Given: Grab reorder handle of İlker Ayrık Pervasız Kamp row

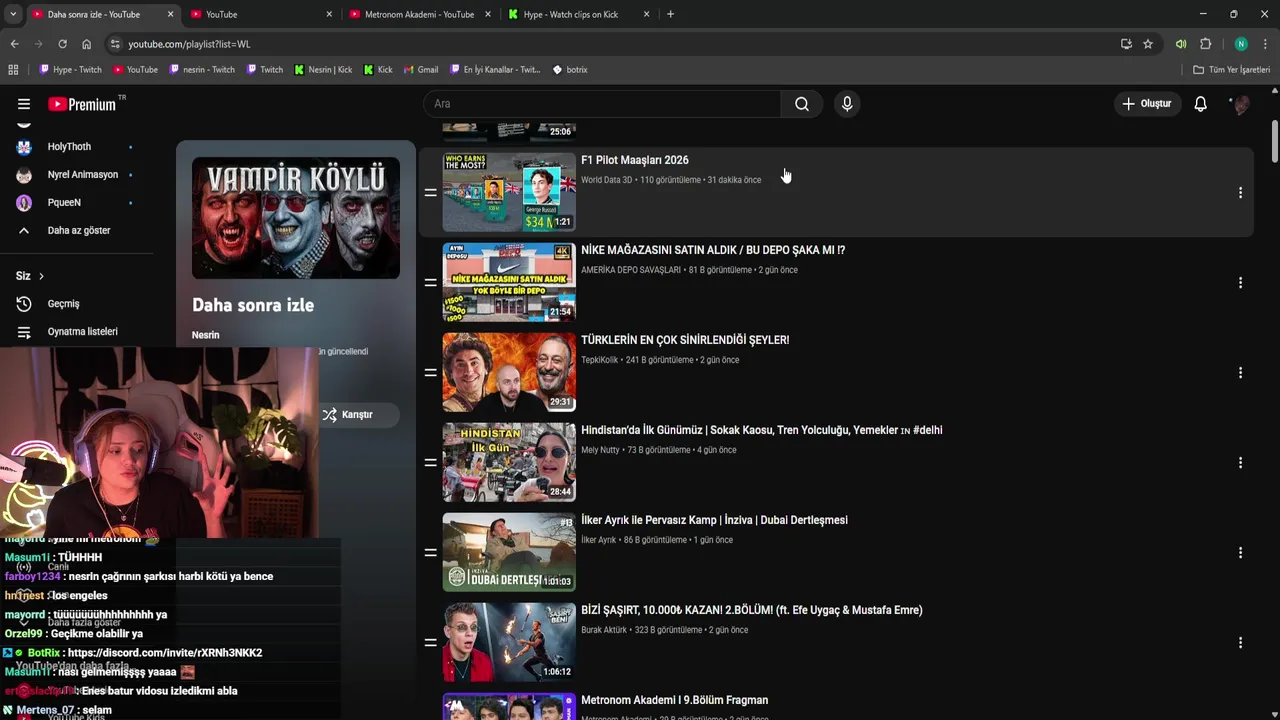Looking at the screenshot, I should pos(430,552).
